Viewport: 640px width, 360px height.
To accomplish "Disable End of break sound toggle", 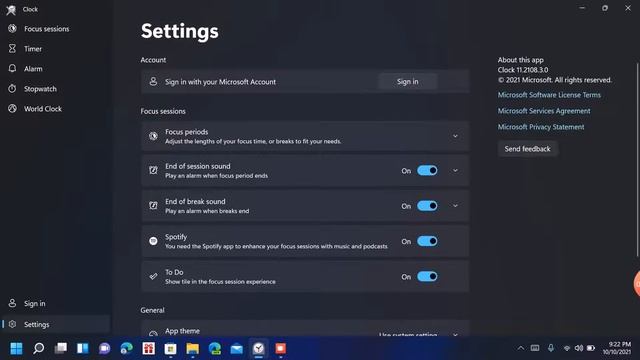I will click(427, 206).
